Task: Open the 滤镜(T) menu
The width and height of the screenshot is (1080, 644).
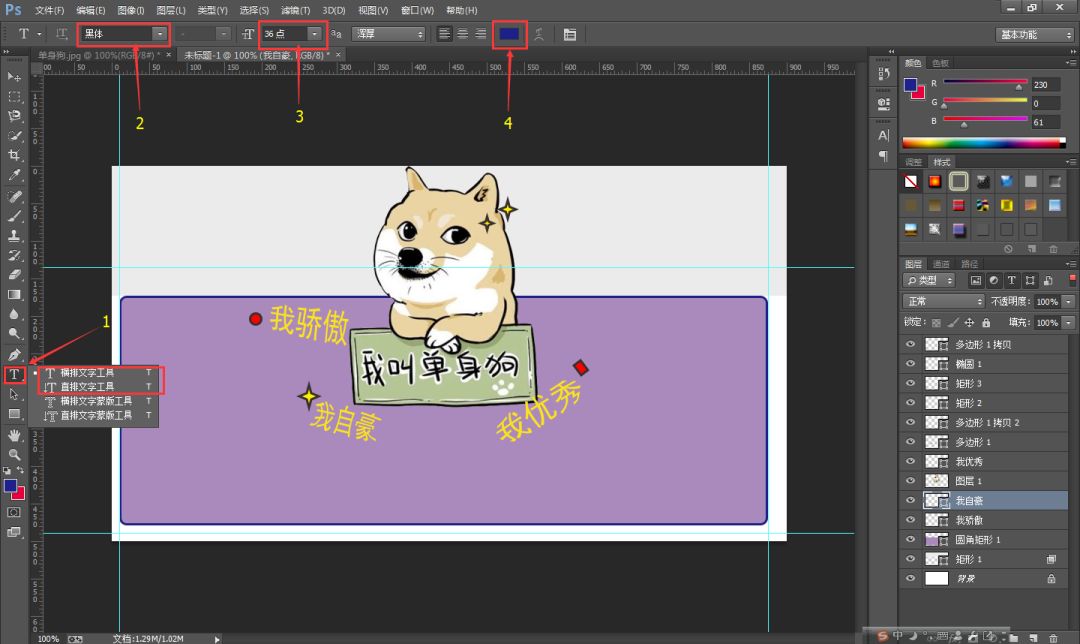Action: [295, 10]
